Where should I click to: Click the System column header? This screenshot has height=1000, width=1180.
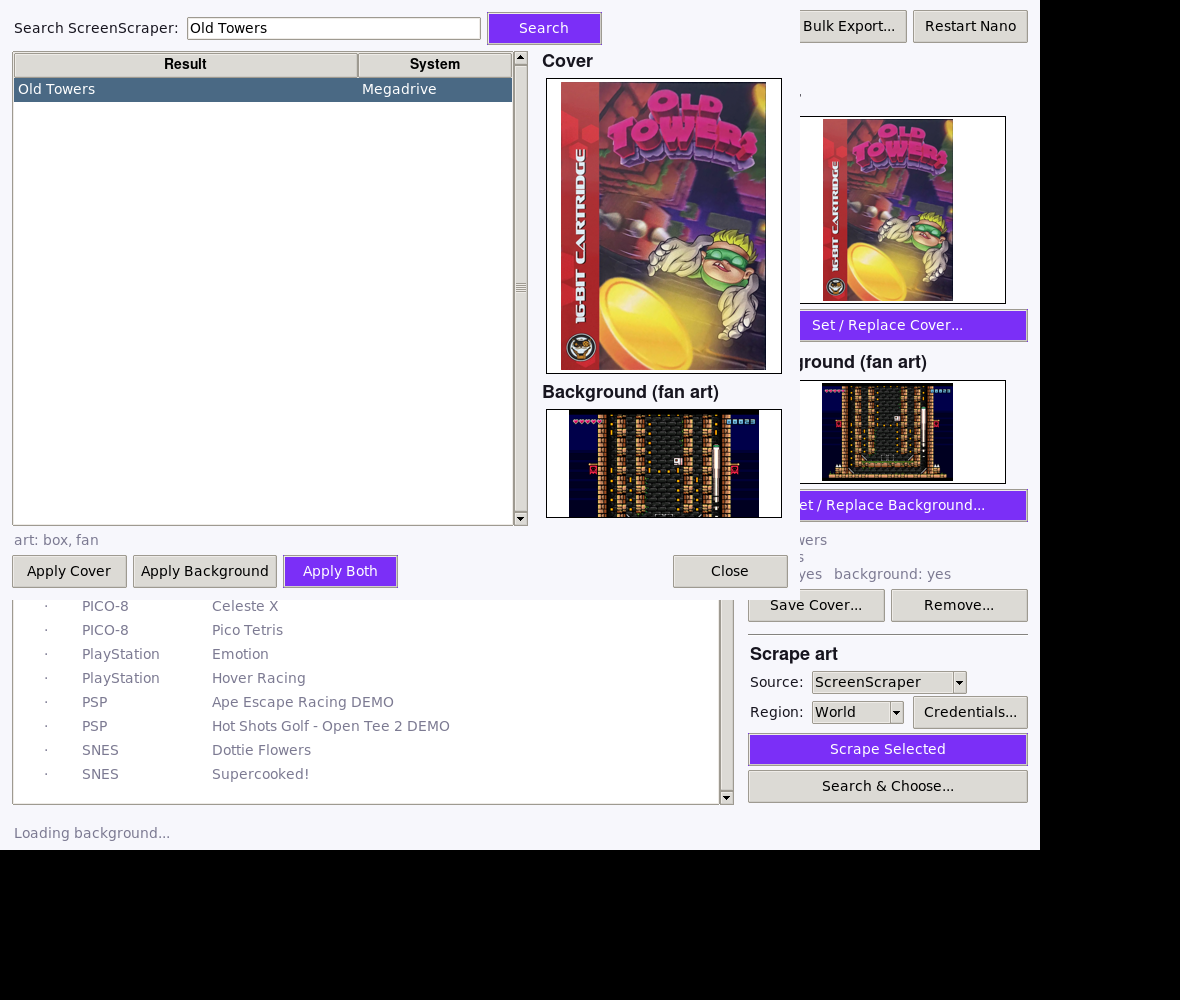point(435,65)
